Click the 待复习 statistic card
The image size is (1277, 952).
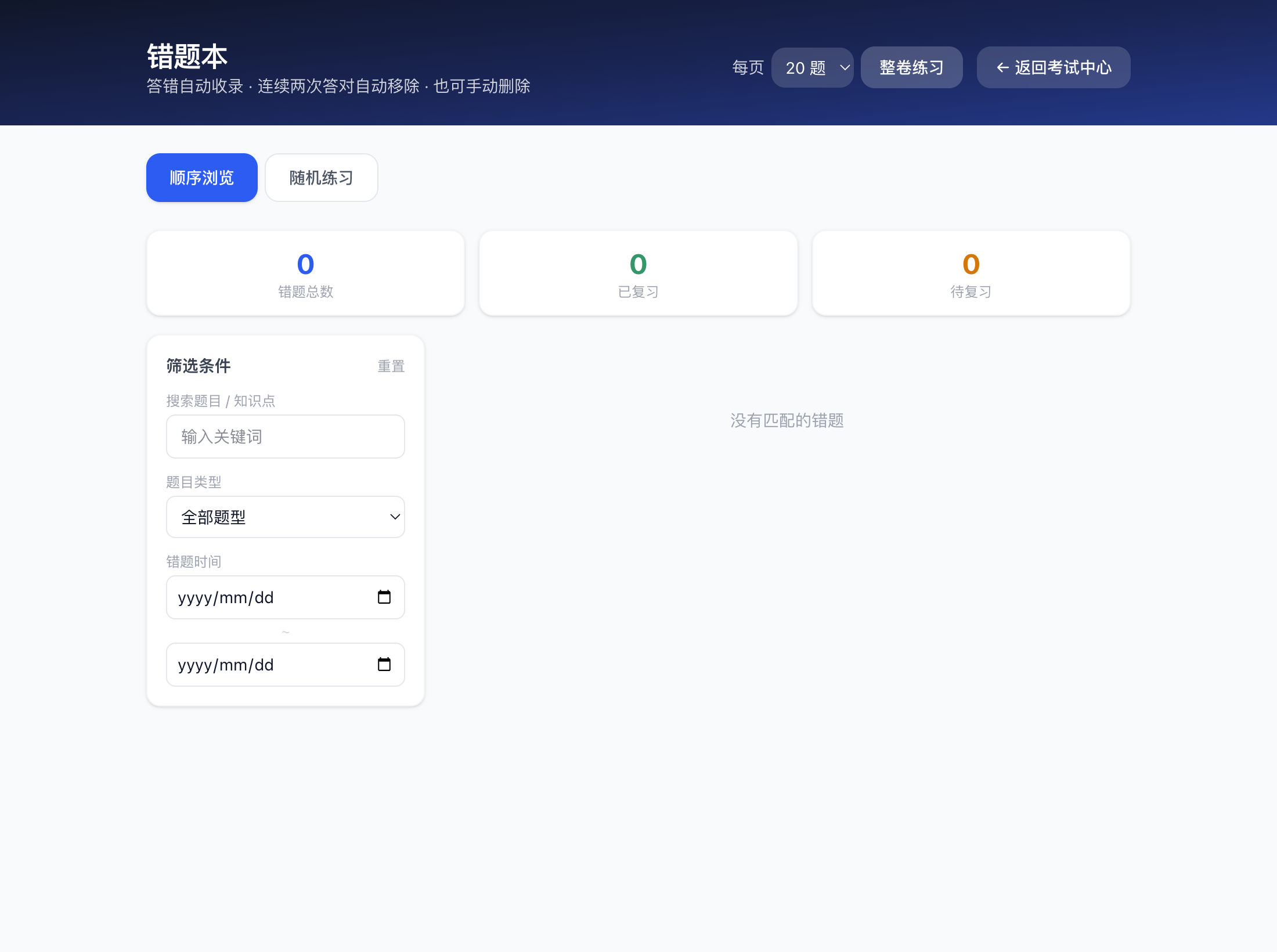(971, 273)
